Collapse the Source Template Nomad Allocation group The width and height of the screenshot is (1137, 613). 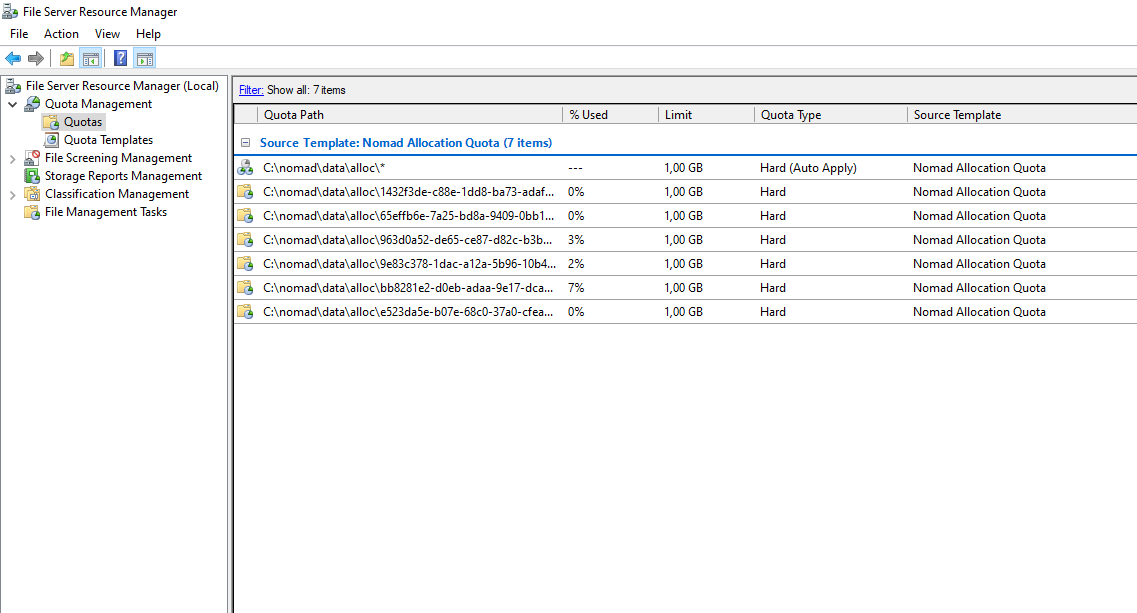coord(246,143)
